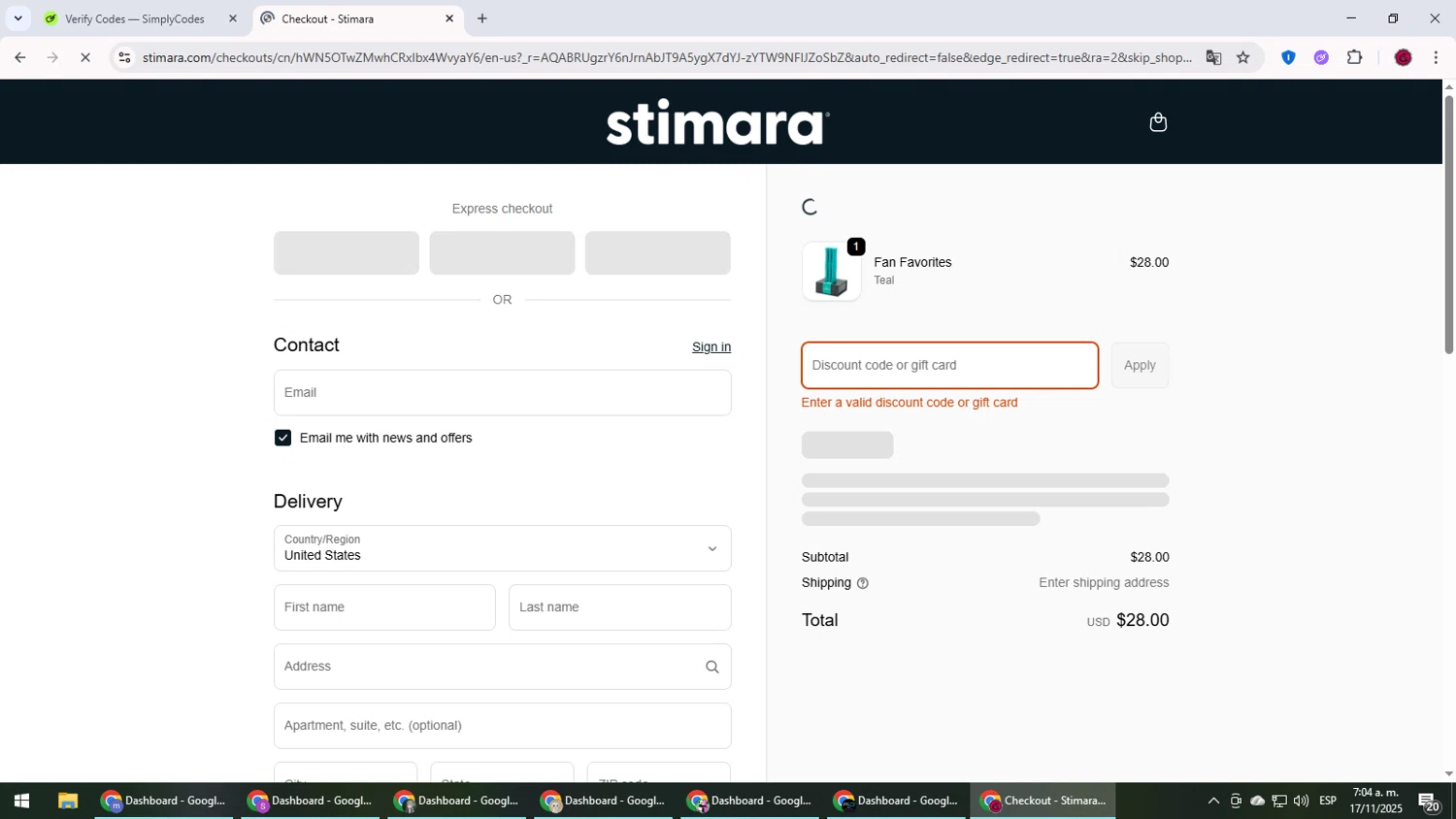Focus the First name field
Viewport: 1456px width, 819px height.
coord(384,607)
